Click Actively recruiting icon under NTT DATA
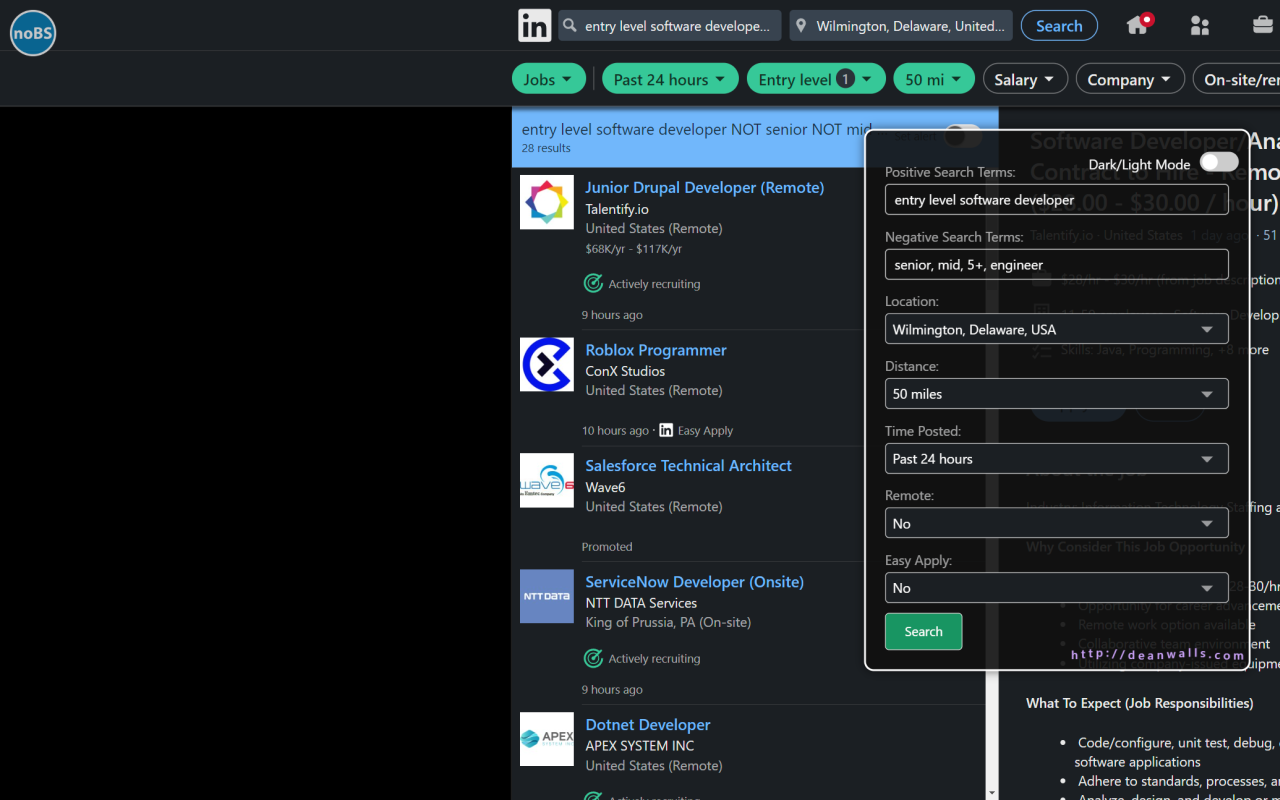Screen dimensions: 1280x800 click(x=593, y=658)
